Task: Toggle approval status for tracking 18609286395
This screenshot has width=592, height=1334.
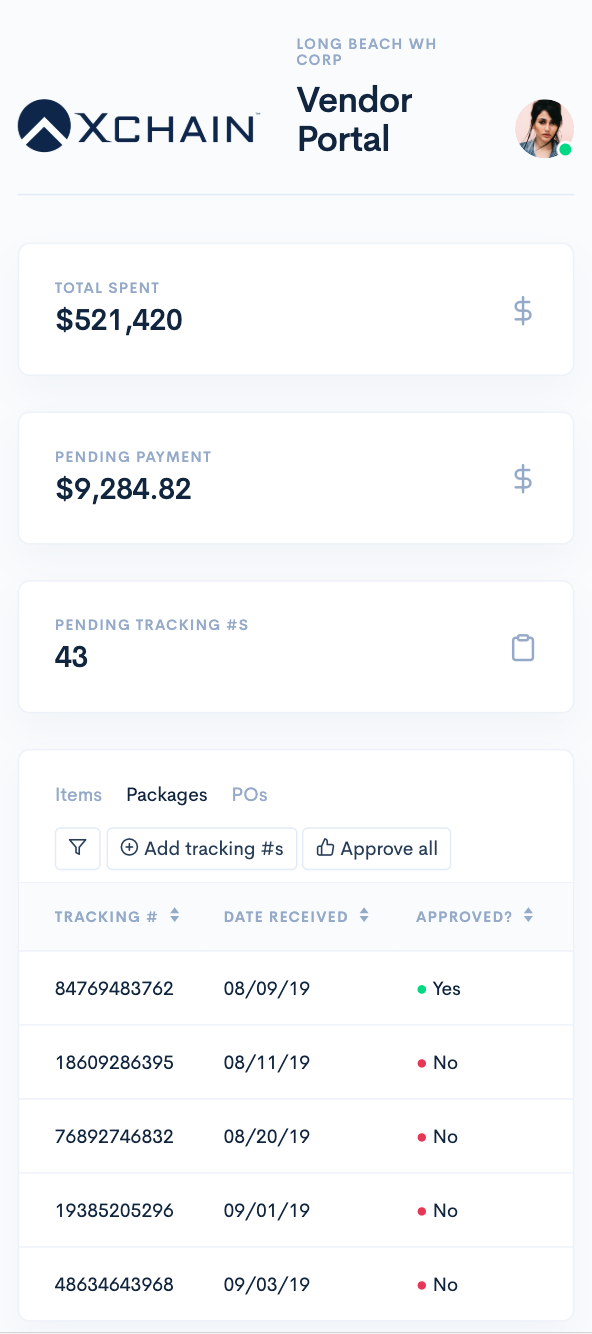Action: (x=438, y=1062)
